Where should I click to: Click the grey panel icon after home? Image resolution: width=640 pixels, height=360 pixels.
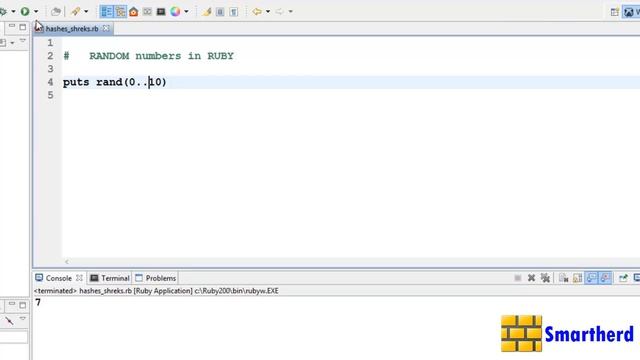coord(147,11)
